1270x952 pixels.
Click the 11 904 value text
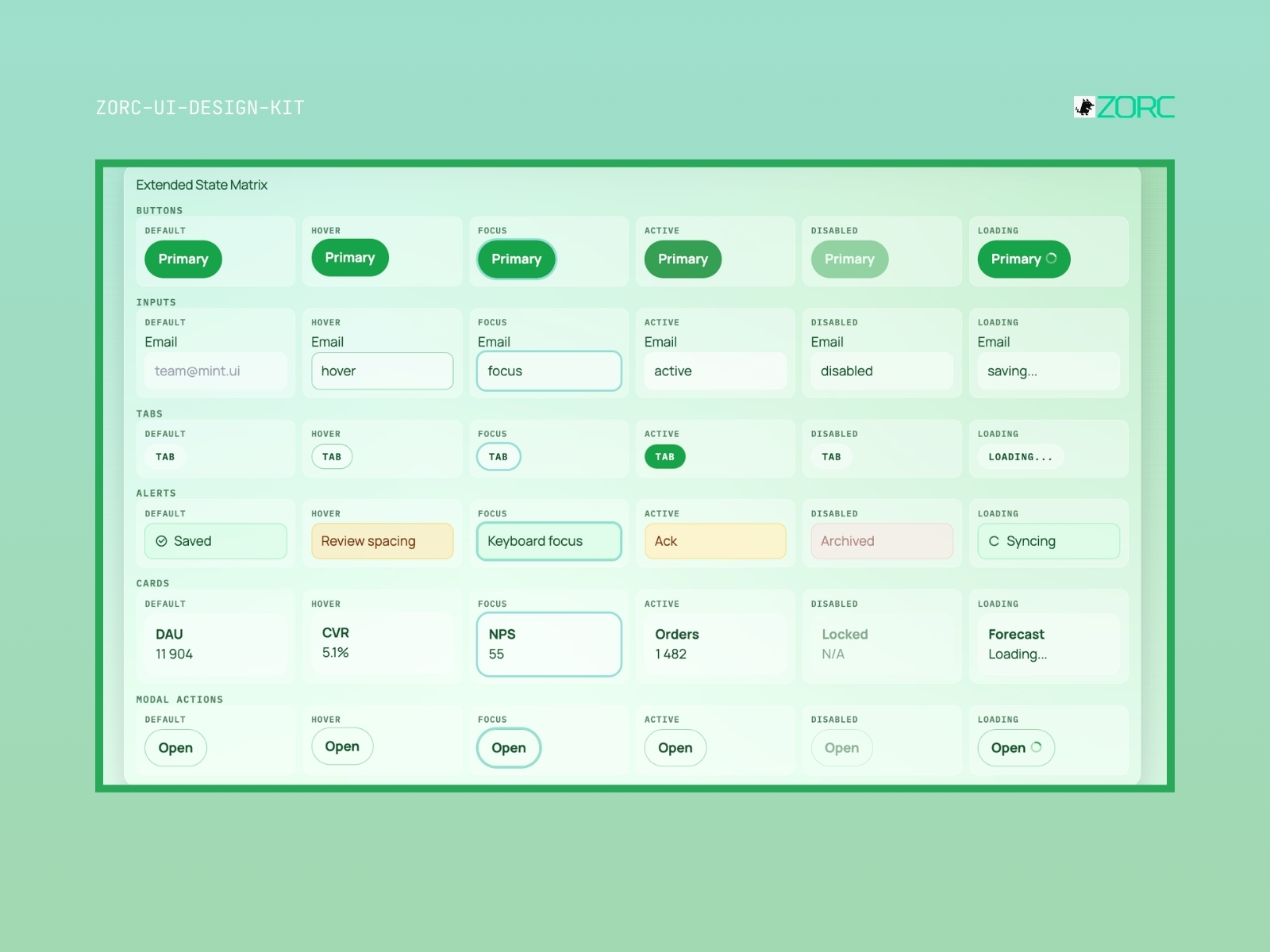[x=174, y=654]
